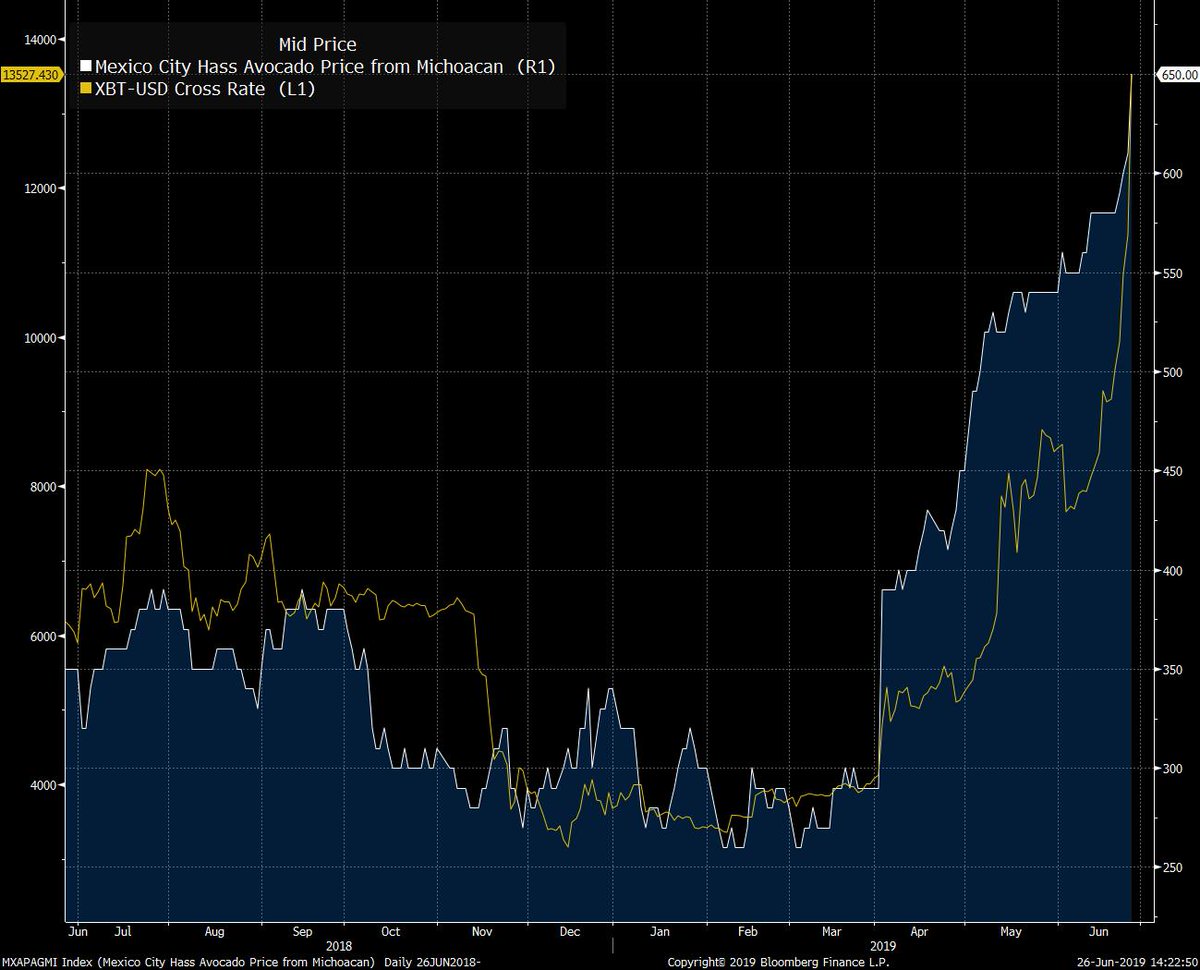
Task: Select the XBT-USD Cross Rate (L1) legend entry
Action: click(x=206, y=89)
